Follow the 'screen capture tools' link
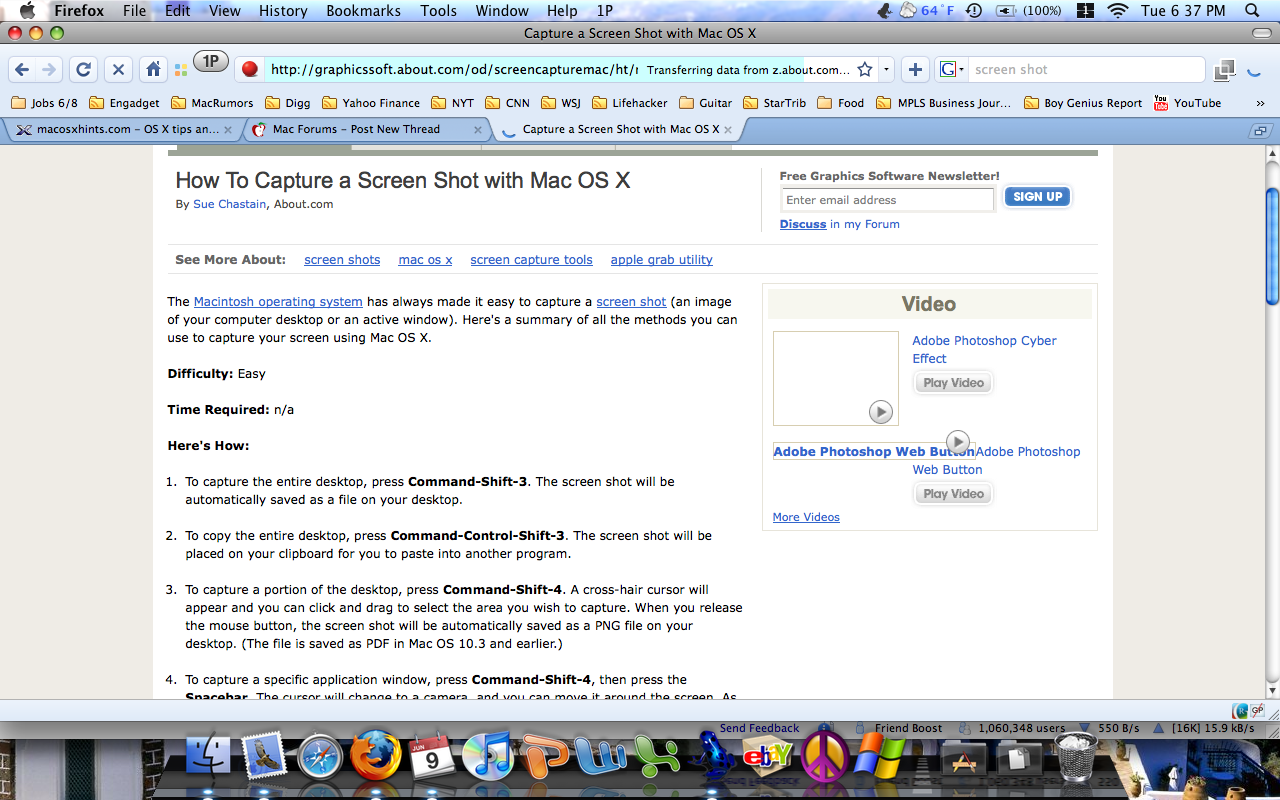 coord(531,260)
